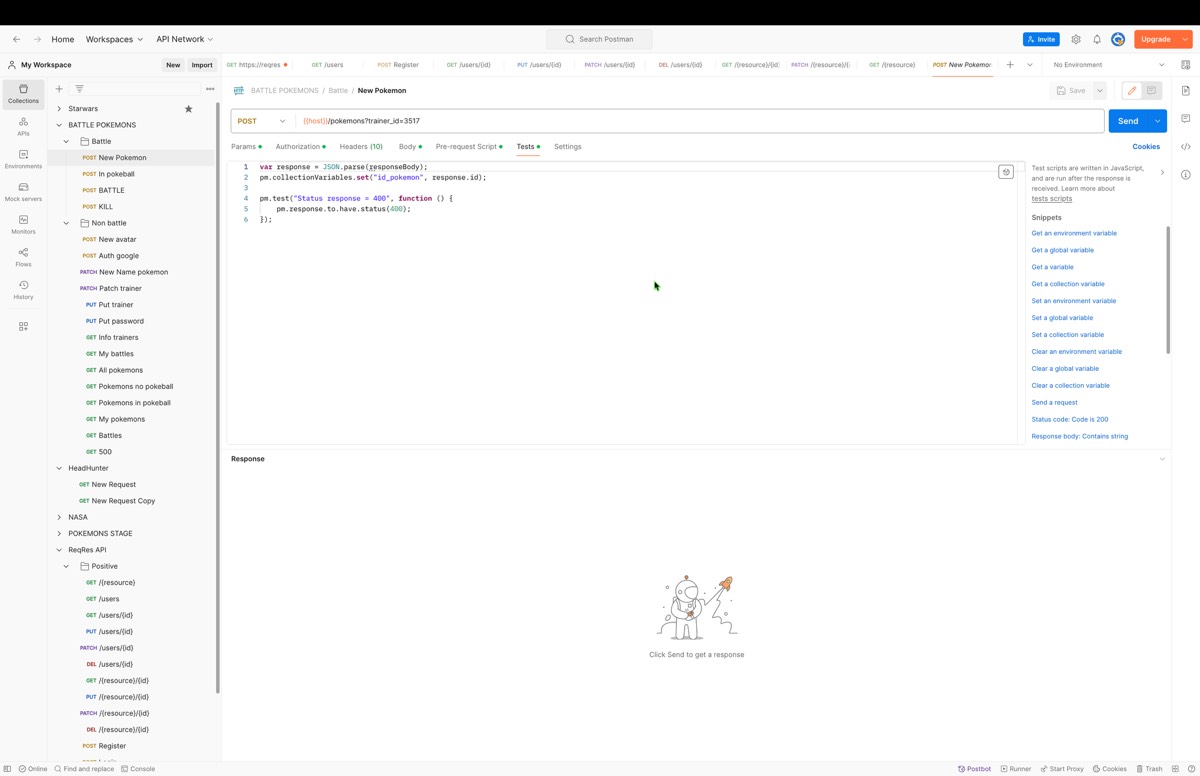Viewport: 1200px width, 776px height.
Task: Click the back navigation arrow
Action: tap(16, 39)
